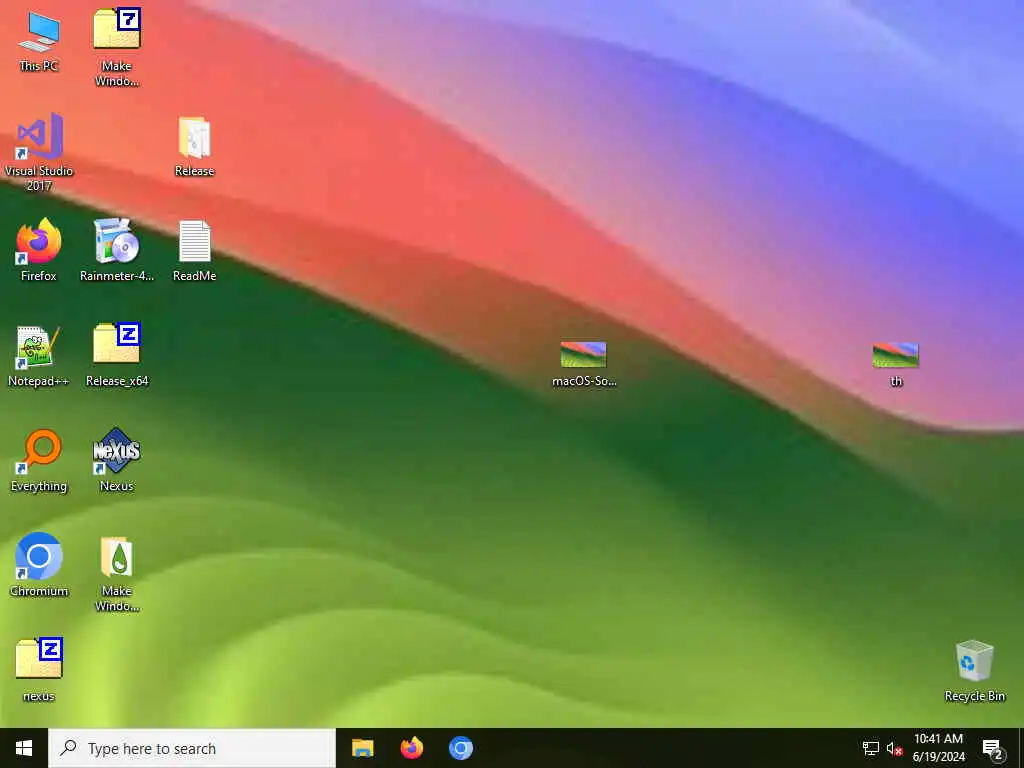
Task: Select the nexus archive folder
Action: pos(39,670)
